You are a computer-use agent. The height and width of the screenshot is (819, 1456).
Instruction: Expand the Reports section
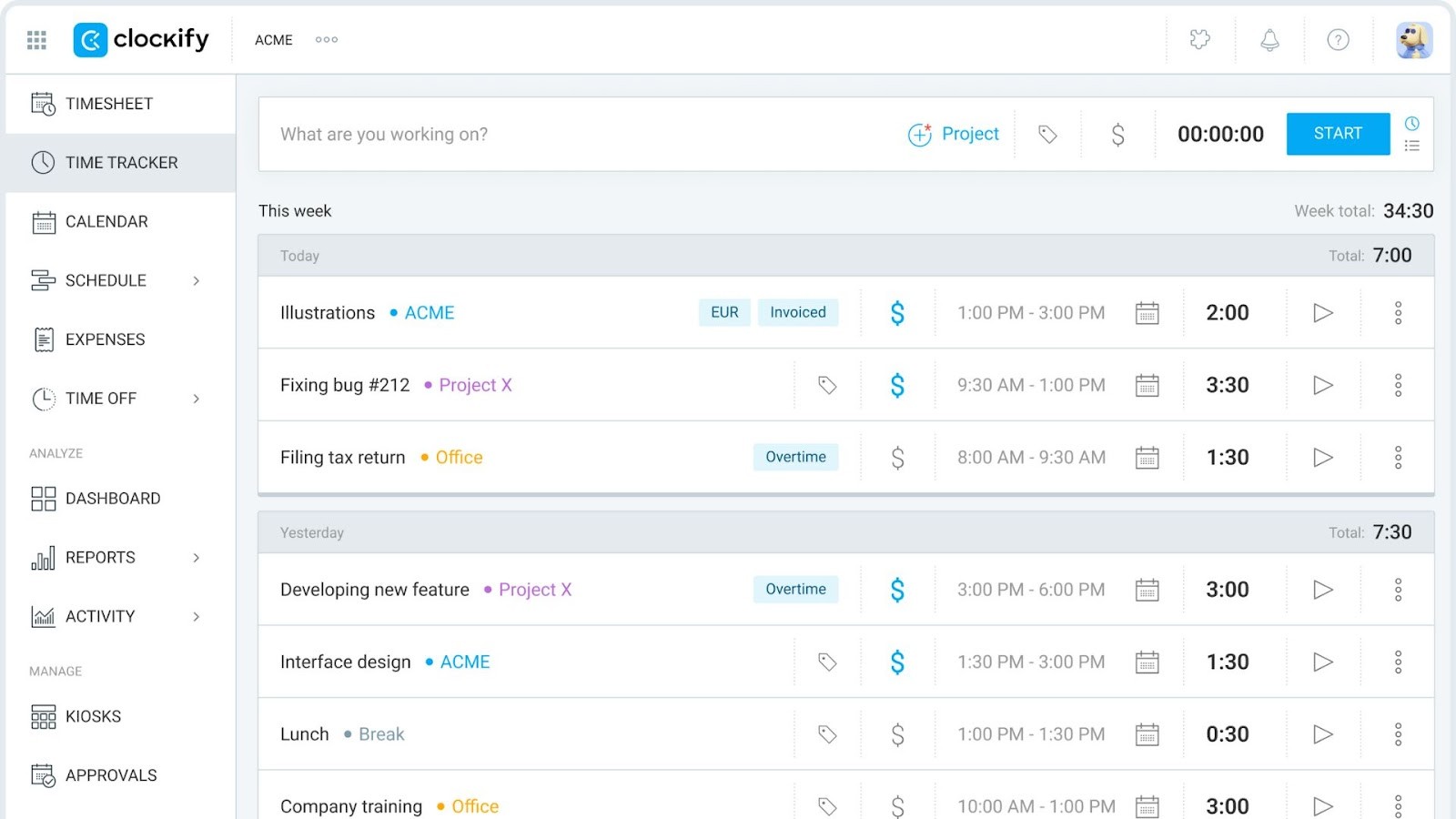click(196, 557)
